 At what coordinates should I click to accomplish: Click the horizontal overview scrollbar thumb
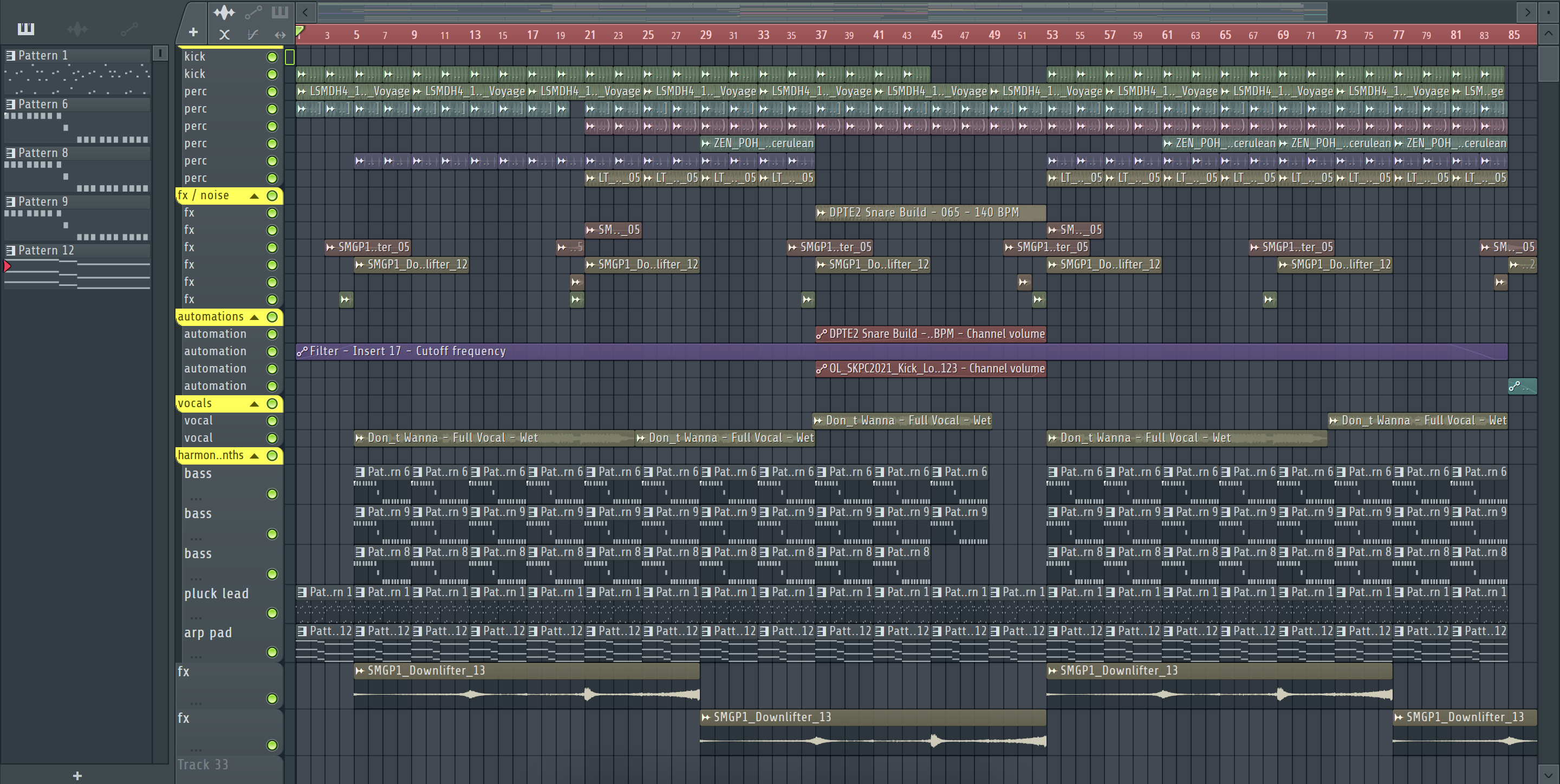click(822, 11)
